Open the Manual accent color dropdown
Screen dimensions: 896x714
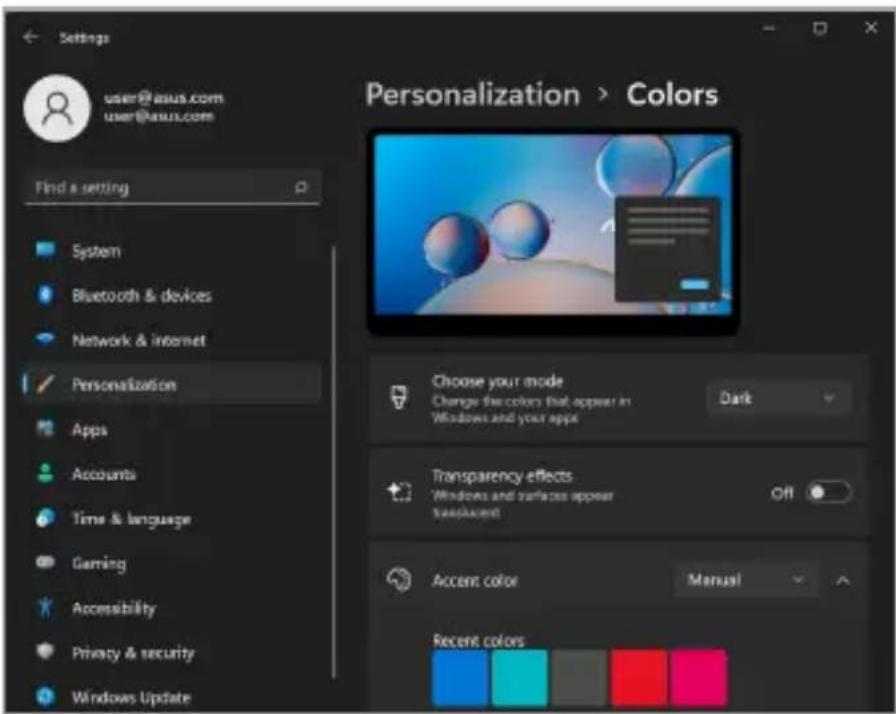[746, 580]
